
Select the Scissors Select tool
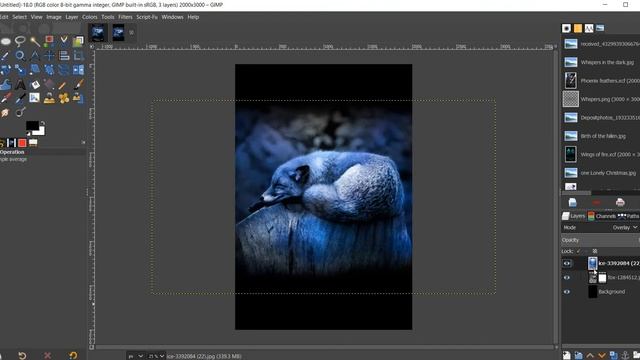[x=64, y=41]
